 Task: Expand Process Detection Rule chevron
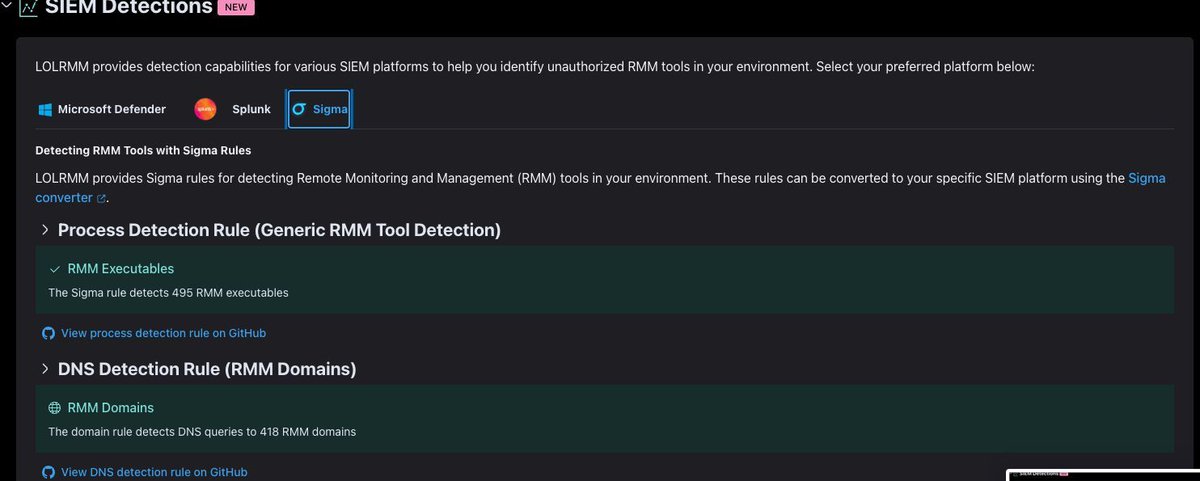(x=44, y=230)
